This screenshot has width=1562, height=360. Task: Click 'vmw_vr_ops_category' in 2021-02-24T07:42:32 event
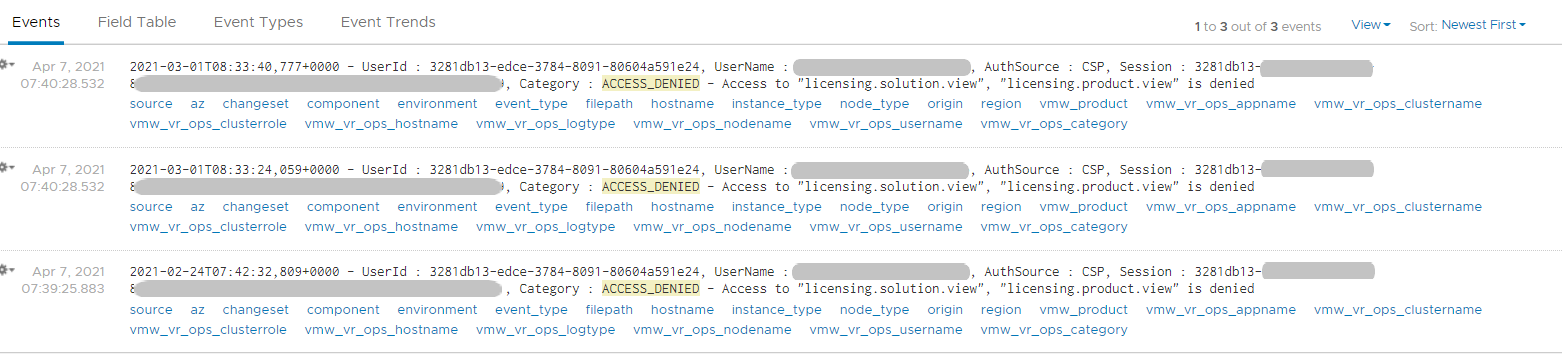(x=1054, y=329)
